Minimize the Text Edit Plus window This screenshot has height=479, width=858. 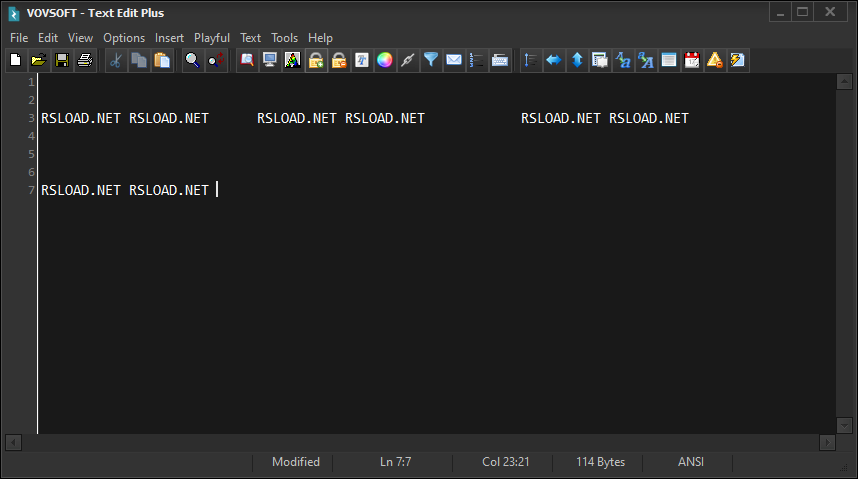(780, 12)
